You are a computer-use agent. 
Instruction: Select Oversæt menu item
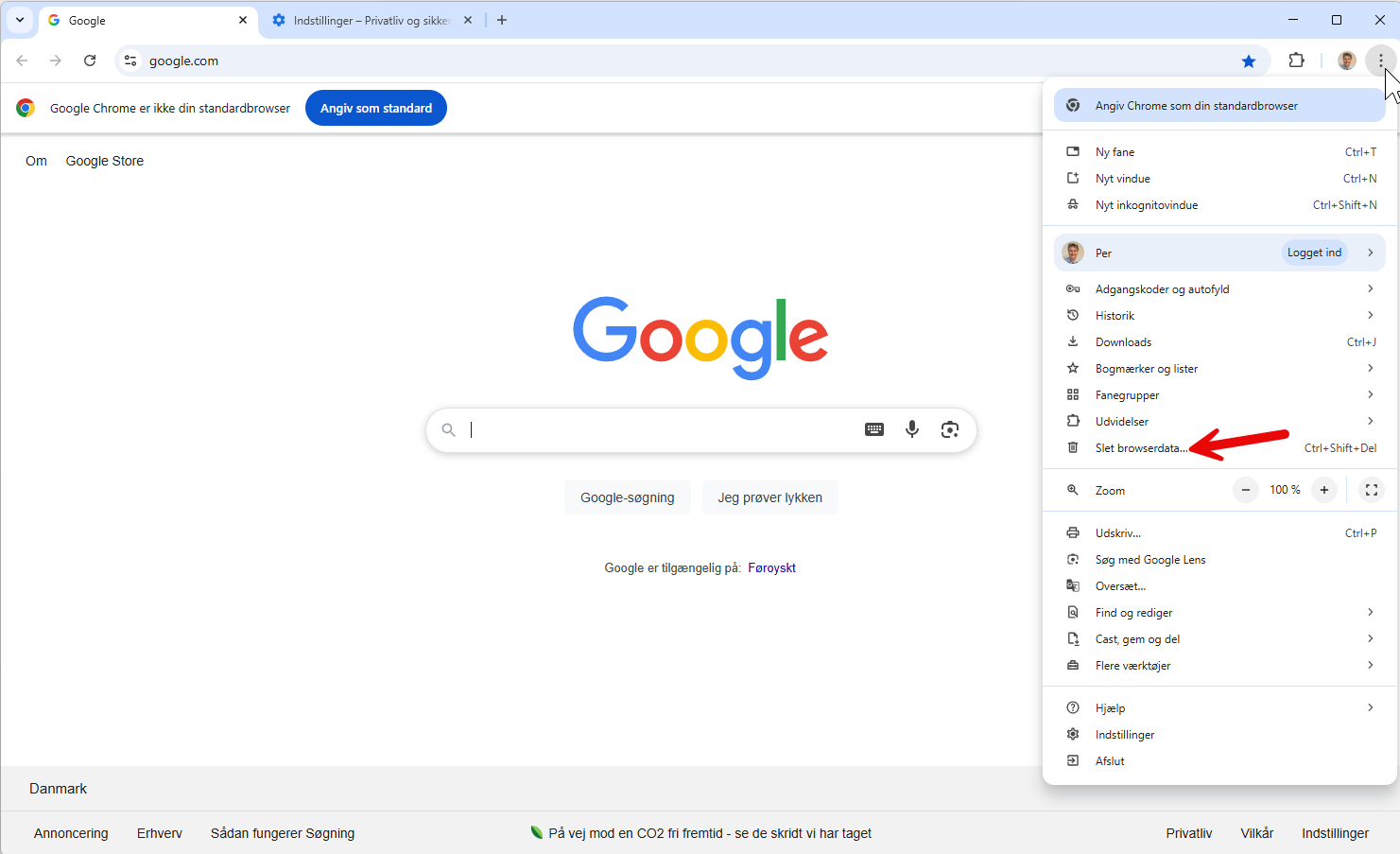coord(1219,586)
